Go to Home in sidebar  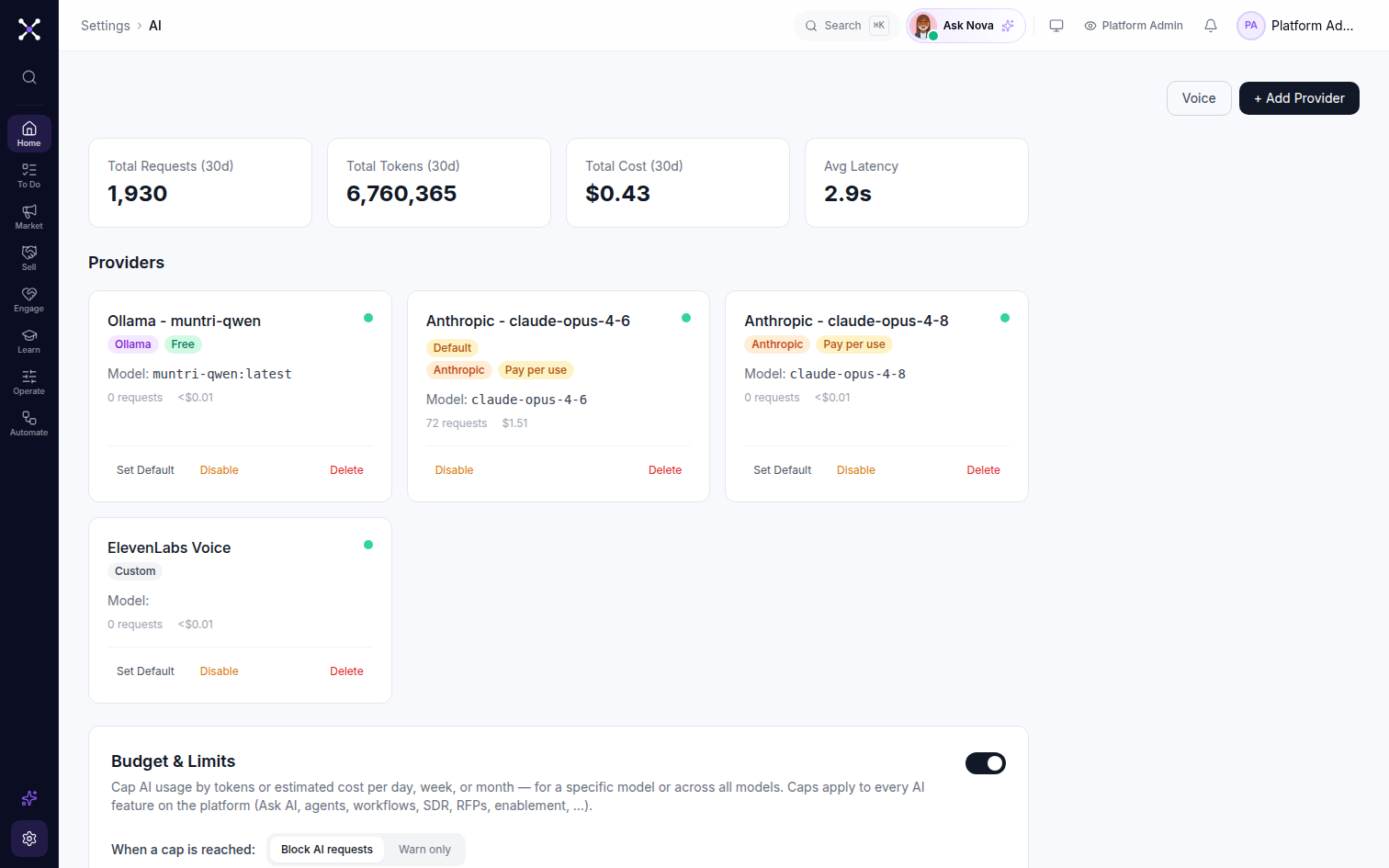29,133
